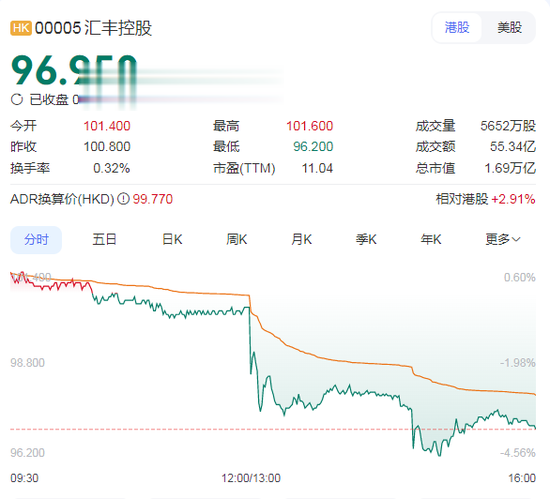
Task: Click the 相对港股 +2.91% value
Action: tap(513, 199)
